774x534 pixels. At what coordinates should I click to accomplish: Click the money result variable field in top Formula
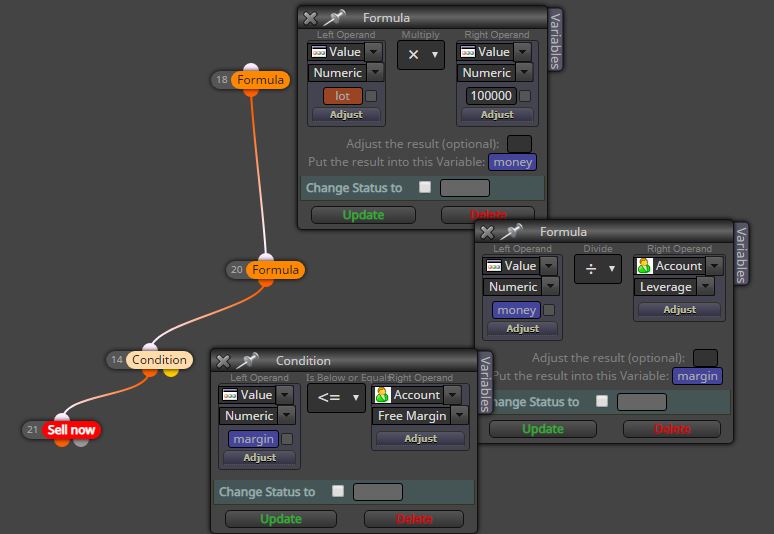(512, 162)
